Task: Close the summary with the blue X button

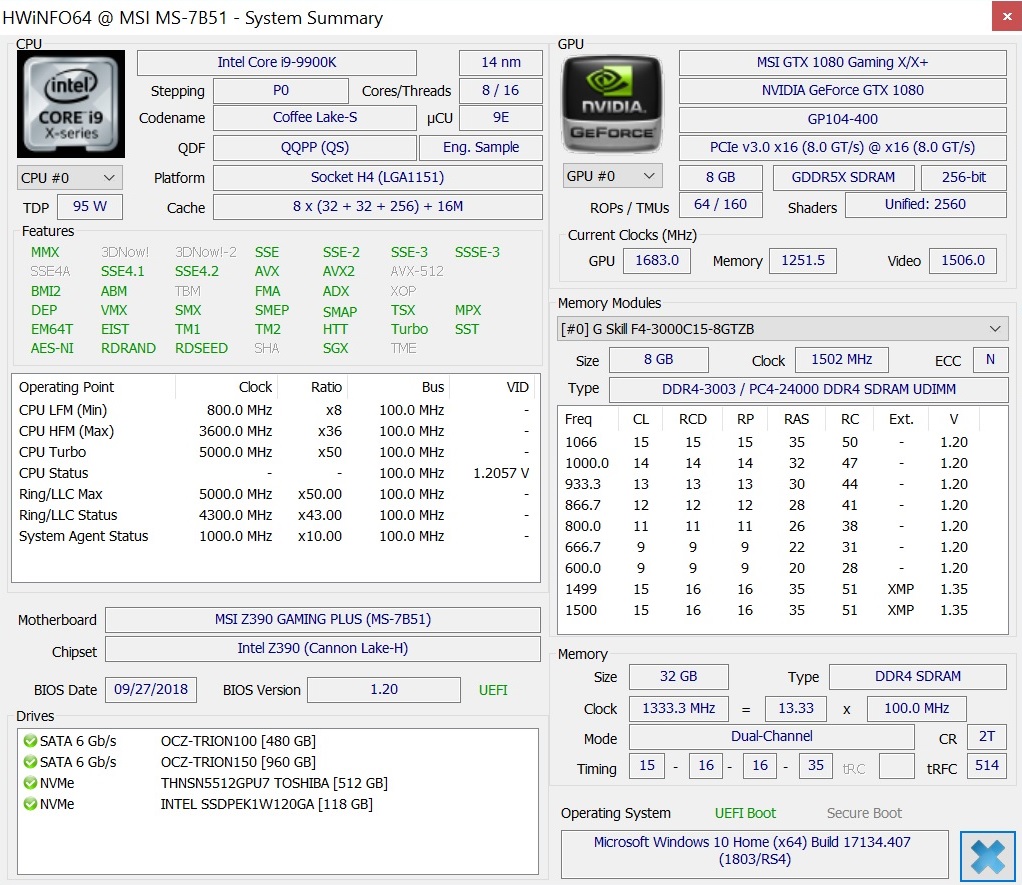Action: tap(987, 856)
